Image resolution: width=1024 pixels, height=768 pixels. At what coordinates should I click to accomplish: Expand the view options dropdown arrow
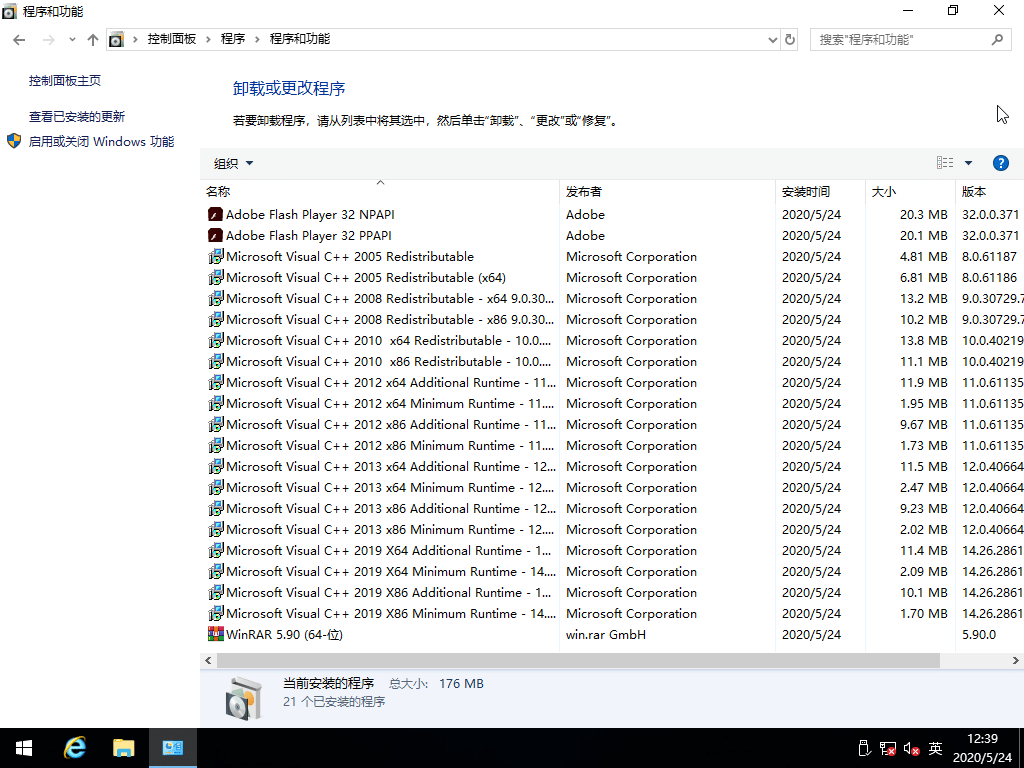[968, 163]
